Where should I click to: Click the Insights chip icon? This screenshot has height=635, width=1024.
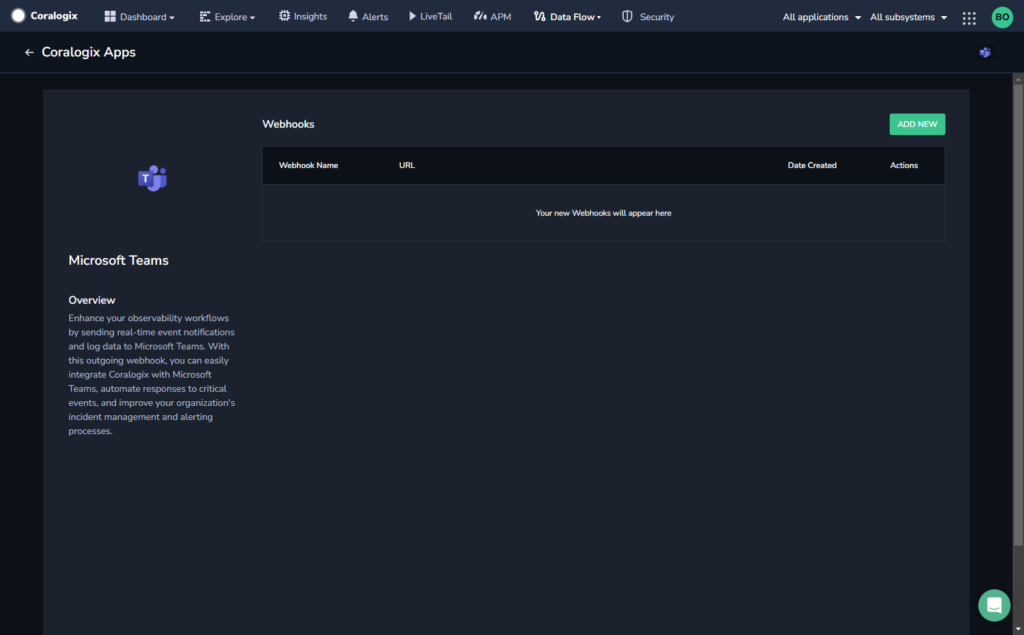click(x=284, y=16)
